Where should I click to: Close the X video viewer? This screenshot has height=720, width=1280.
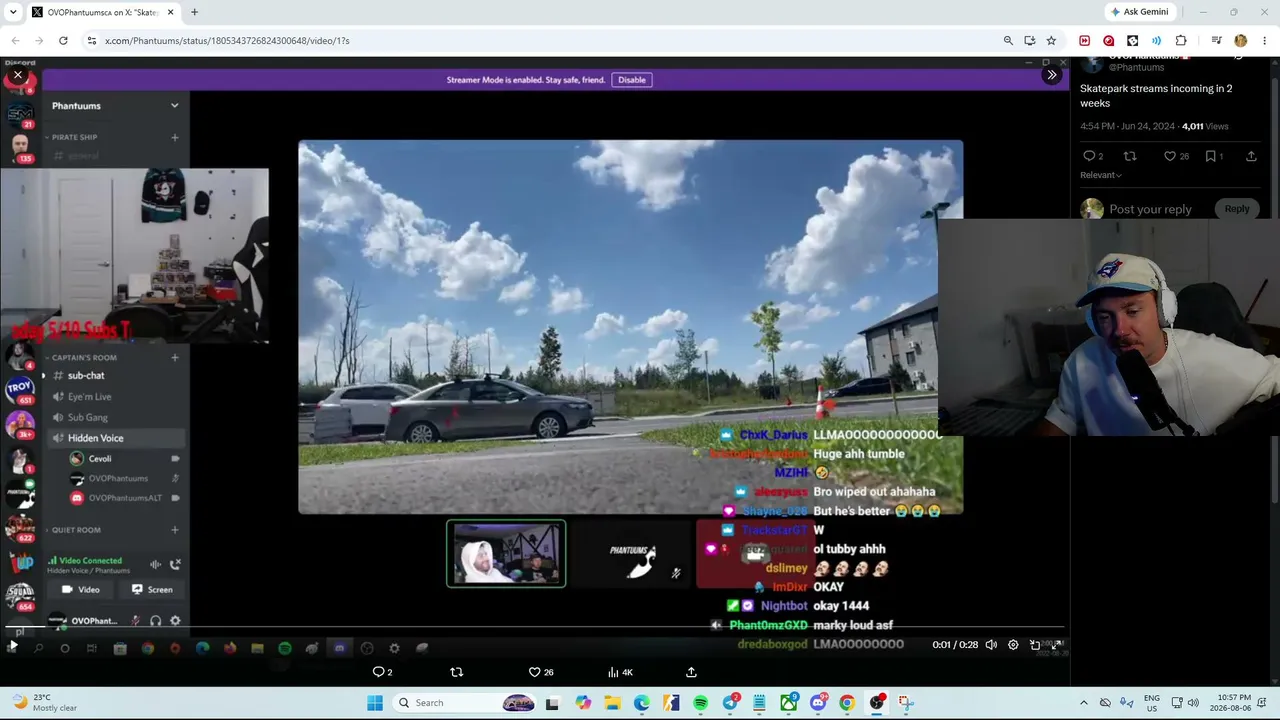[x=17, y=75]
